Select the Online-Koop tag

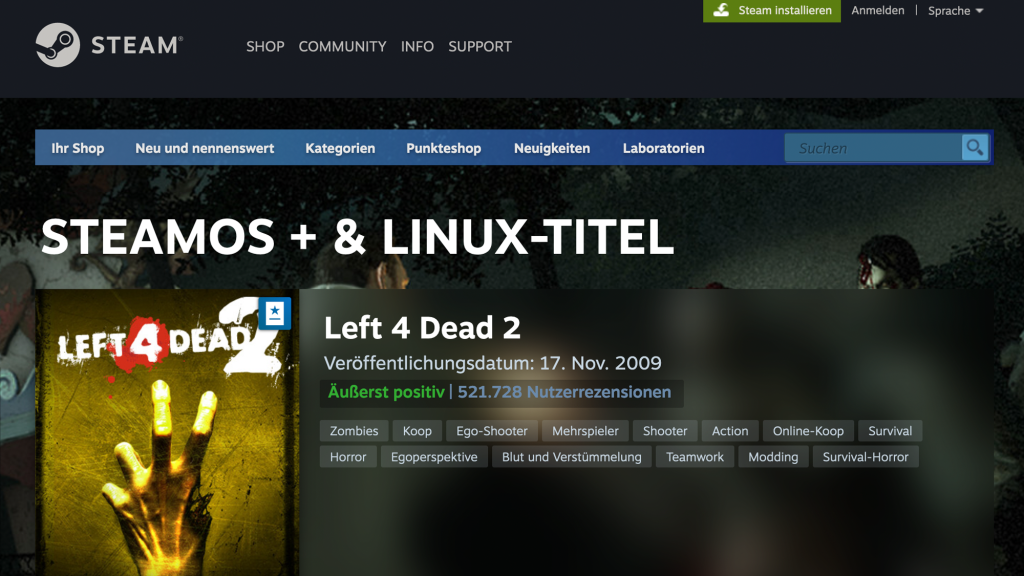tap(808, 431)
